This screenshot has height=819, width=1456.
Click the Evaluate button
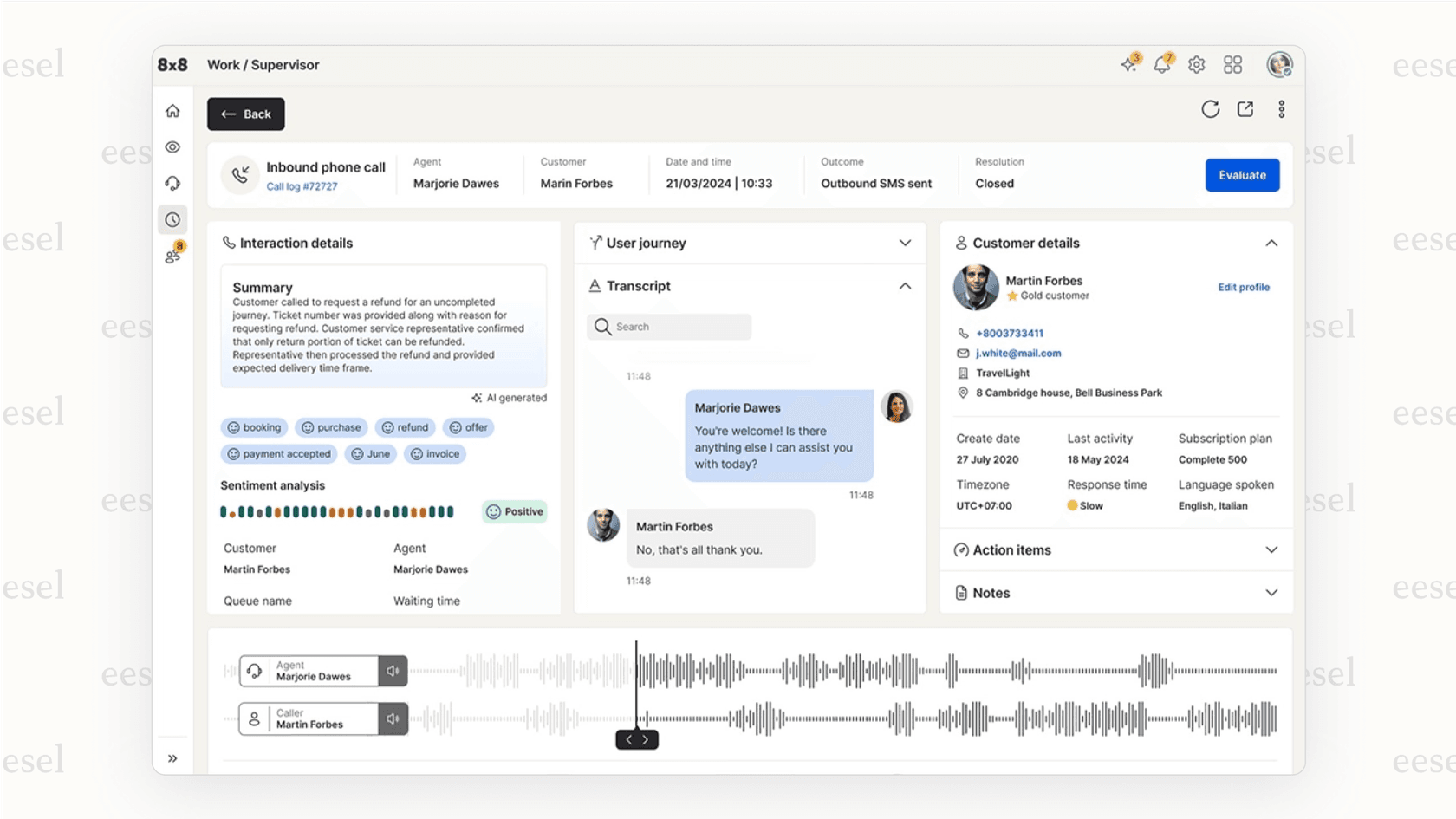(x=1242, y=174)
